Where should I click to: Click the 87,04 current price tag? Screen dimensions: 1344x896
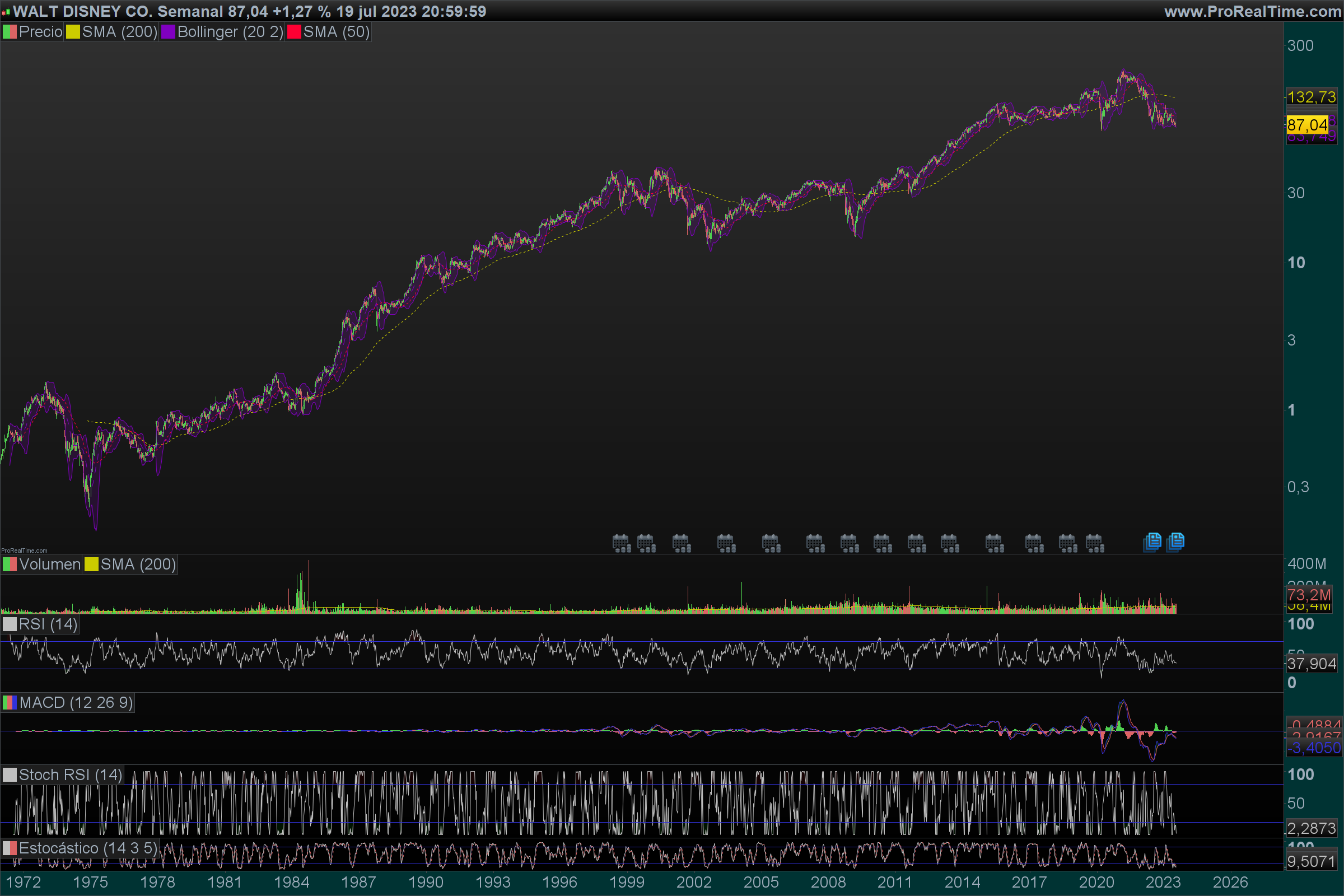click(x=1307, y=124)
